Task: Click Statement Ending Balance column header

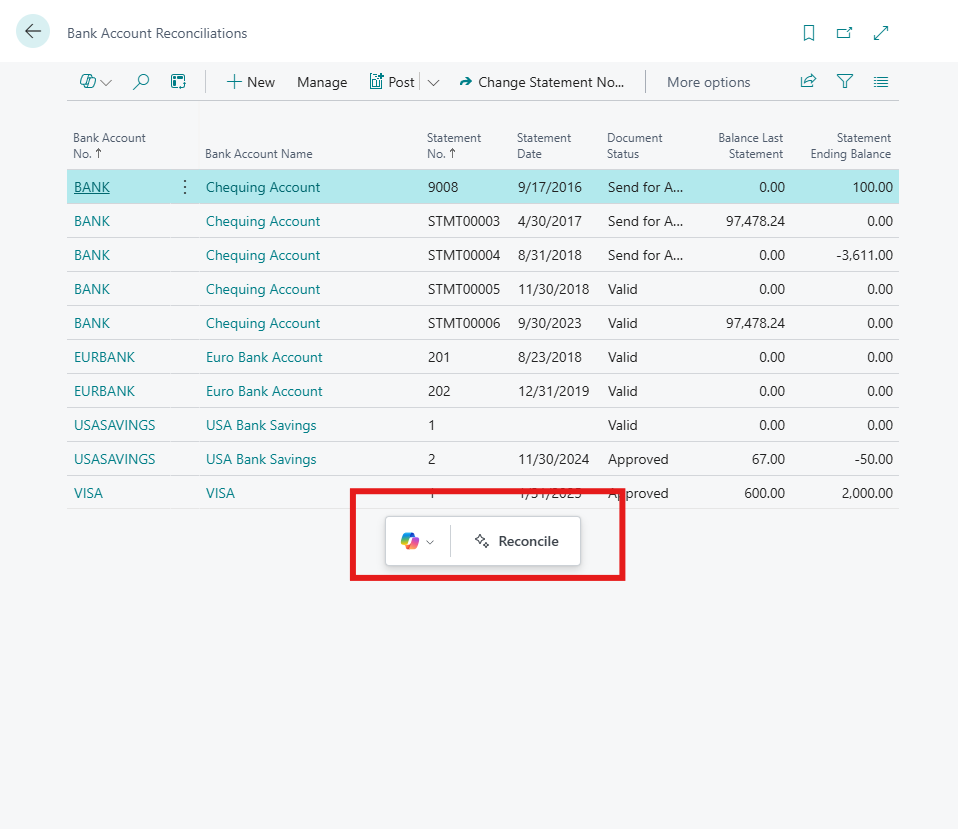Action: [850, 145]
